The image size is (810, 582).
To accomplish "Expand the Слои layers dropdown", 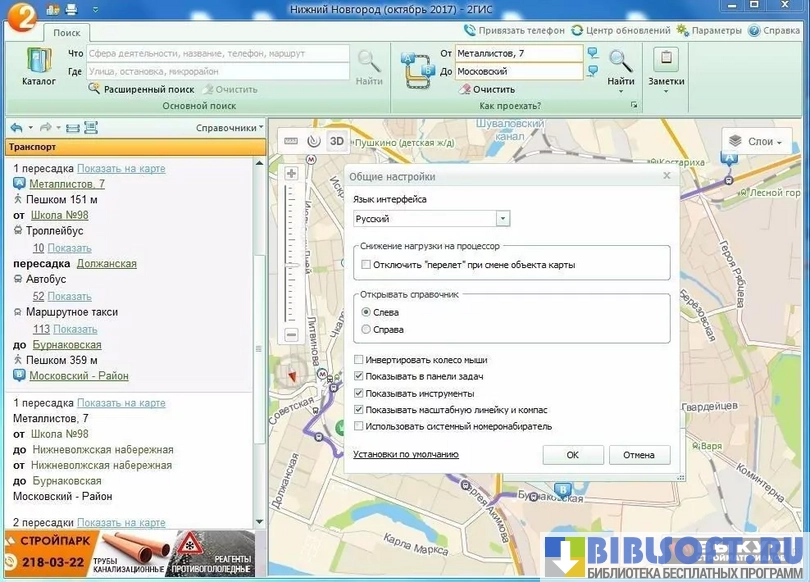I will pyautogui.click(x=752, y=141).
